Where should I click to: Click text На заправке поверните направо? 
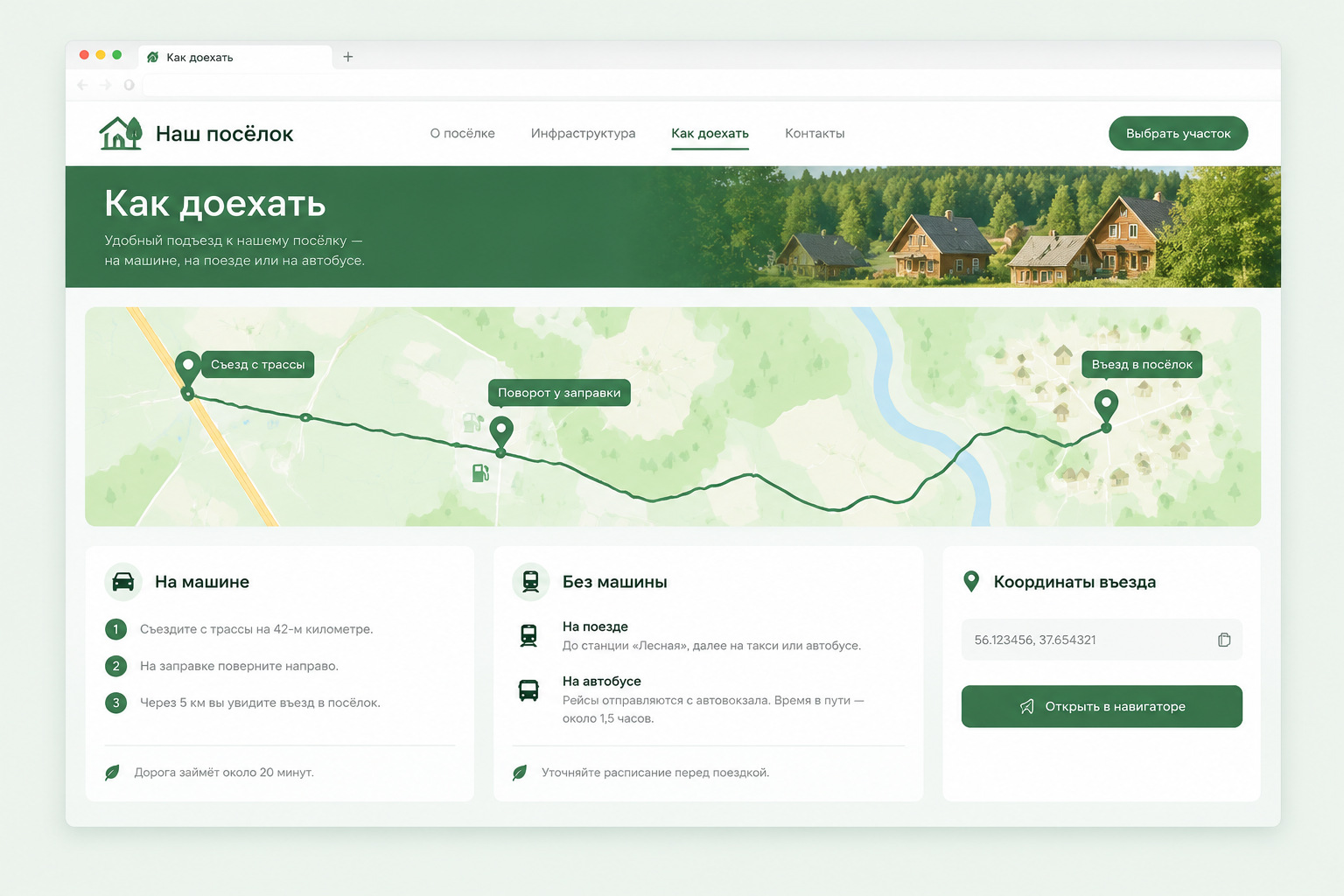point(239,666)
